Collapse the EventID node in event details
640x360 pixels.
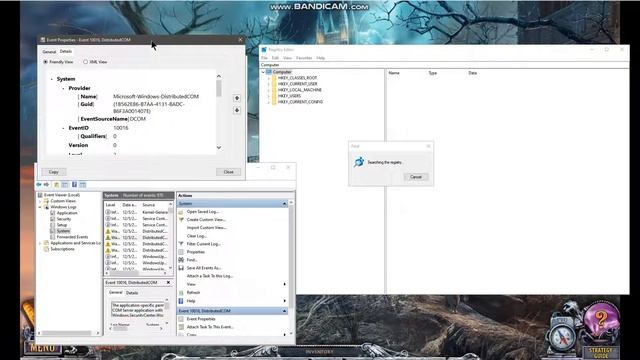(63, 128)
